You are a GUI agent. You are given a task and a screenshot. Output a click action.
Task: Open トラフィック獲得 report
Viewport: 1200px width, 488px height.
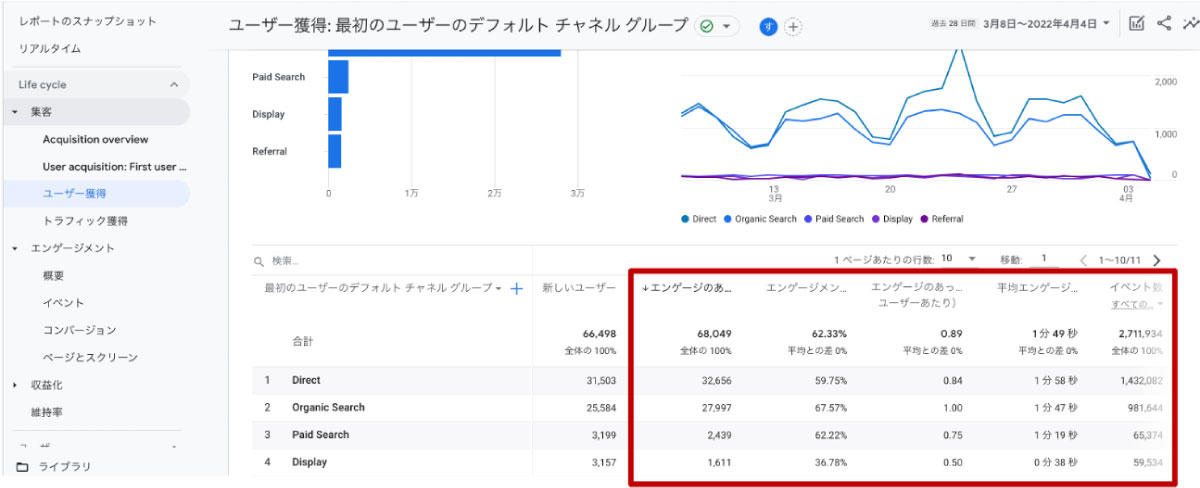pos(85,220)
